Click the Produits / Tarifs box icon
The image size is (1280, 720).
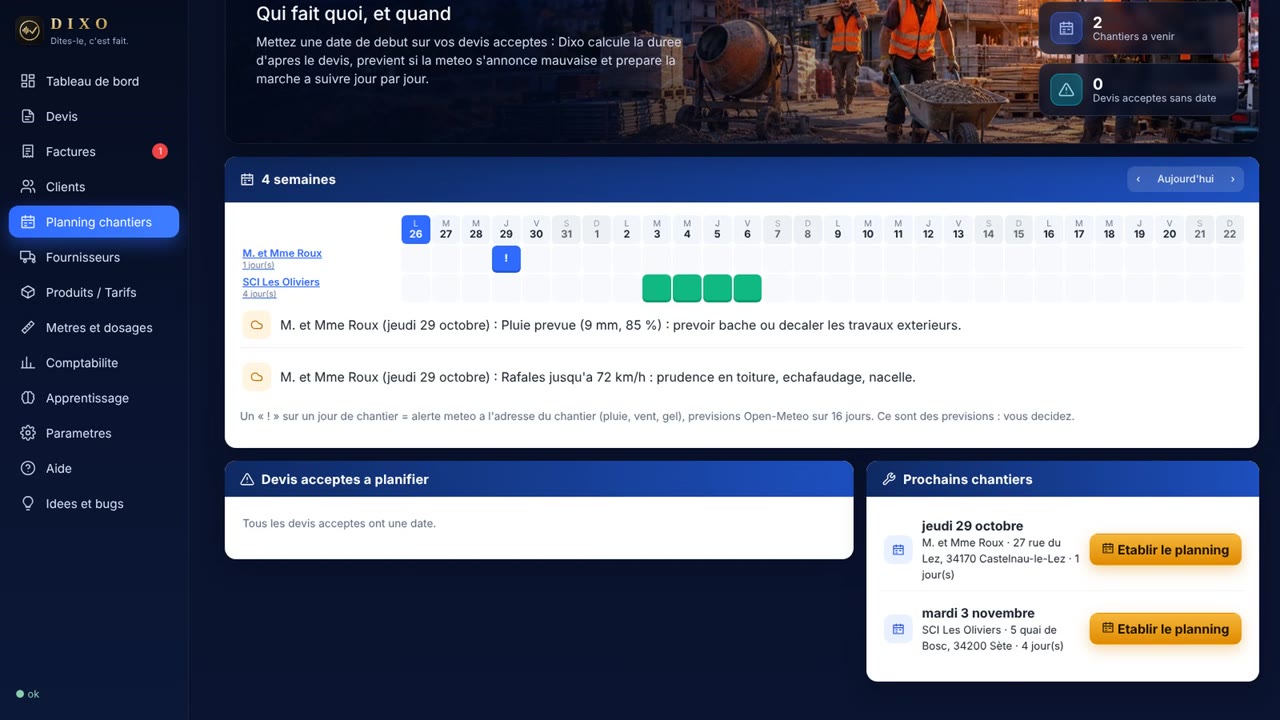click(28, 292)
